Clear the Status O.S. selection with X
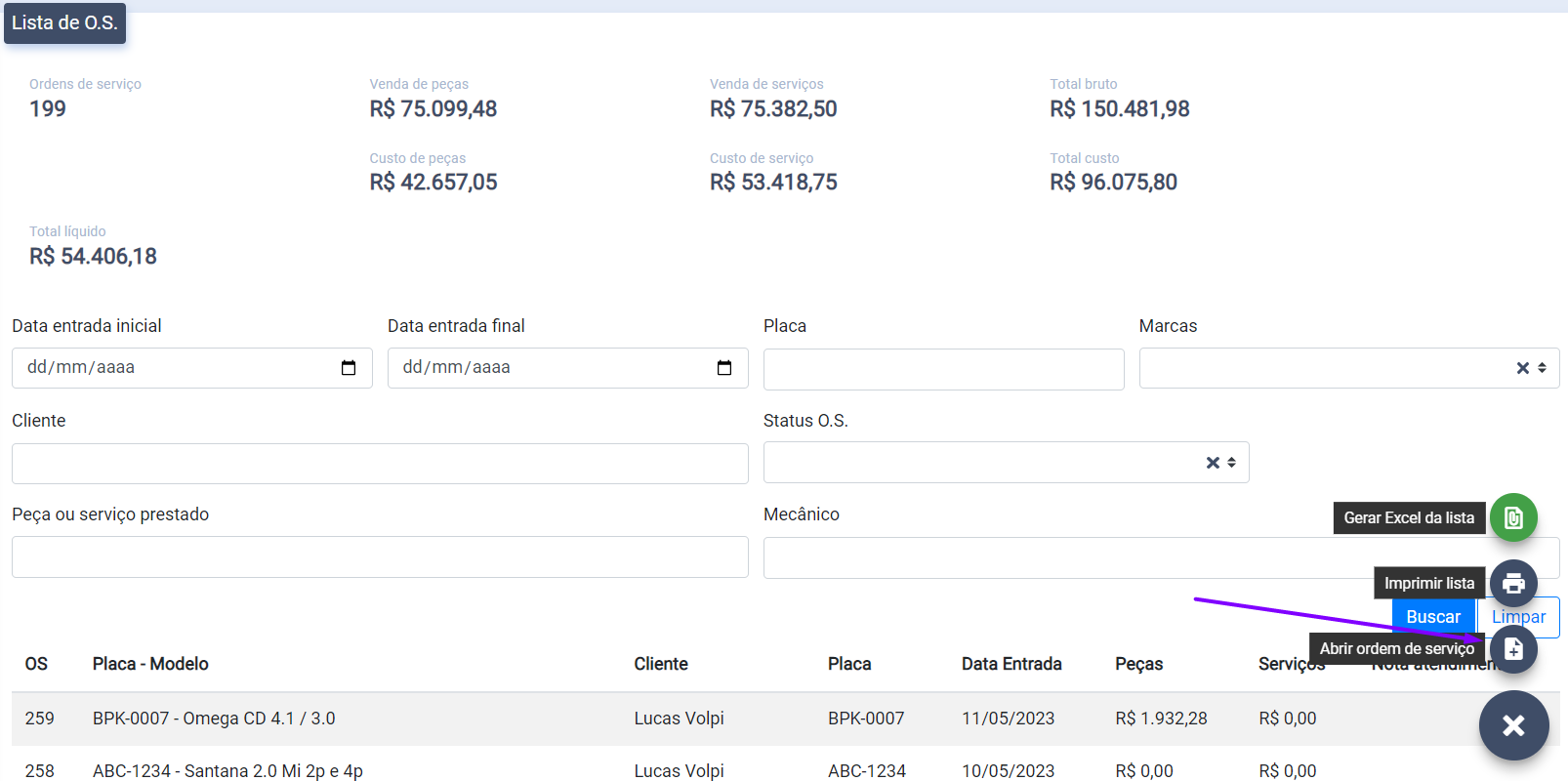The height and width of the screenshot is (781, 1568). [x=1213, y=463]
